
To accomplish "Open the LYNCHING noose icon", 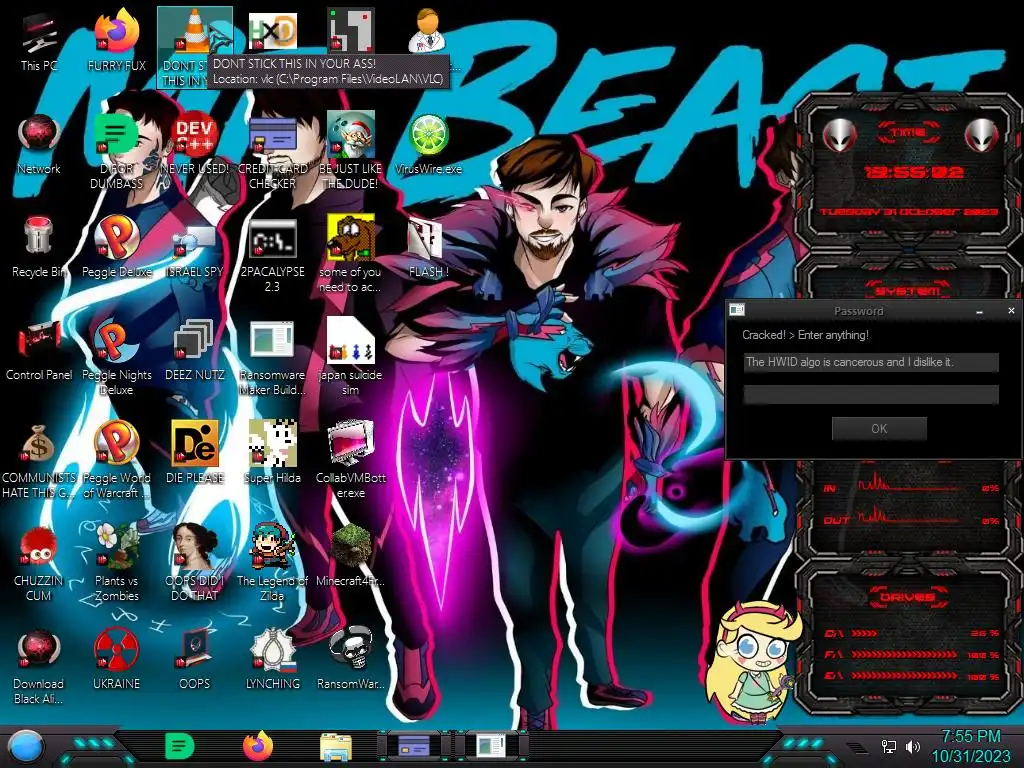I will [x=272, y=660].
